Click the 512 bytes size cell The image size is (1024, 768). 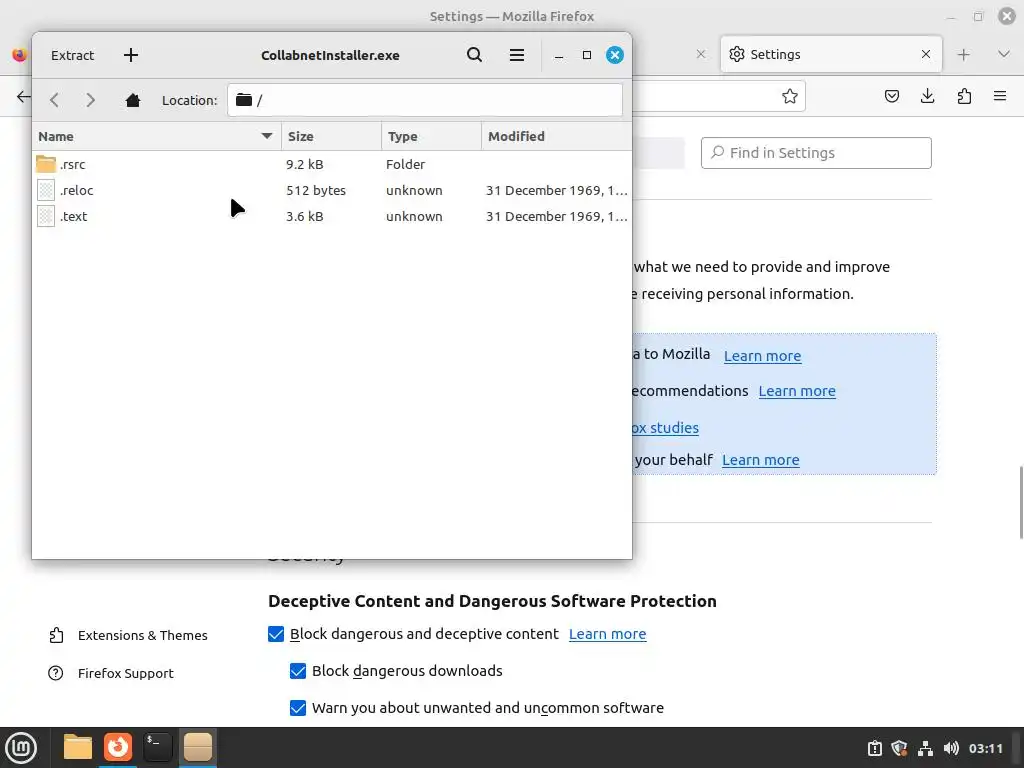coord(316,191)
